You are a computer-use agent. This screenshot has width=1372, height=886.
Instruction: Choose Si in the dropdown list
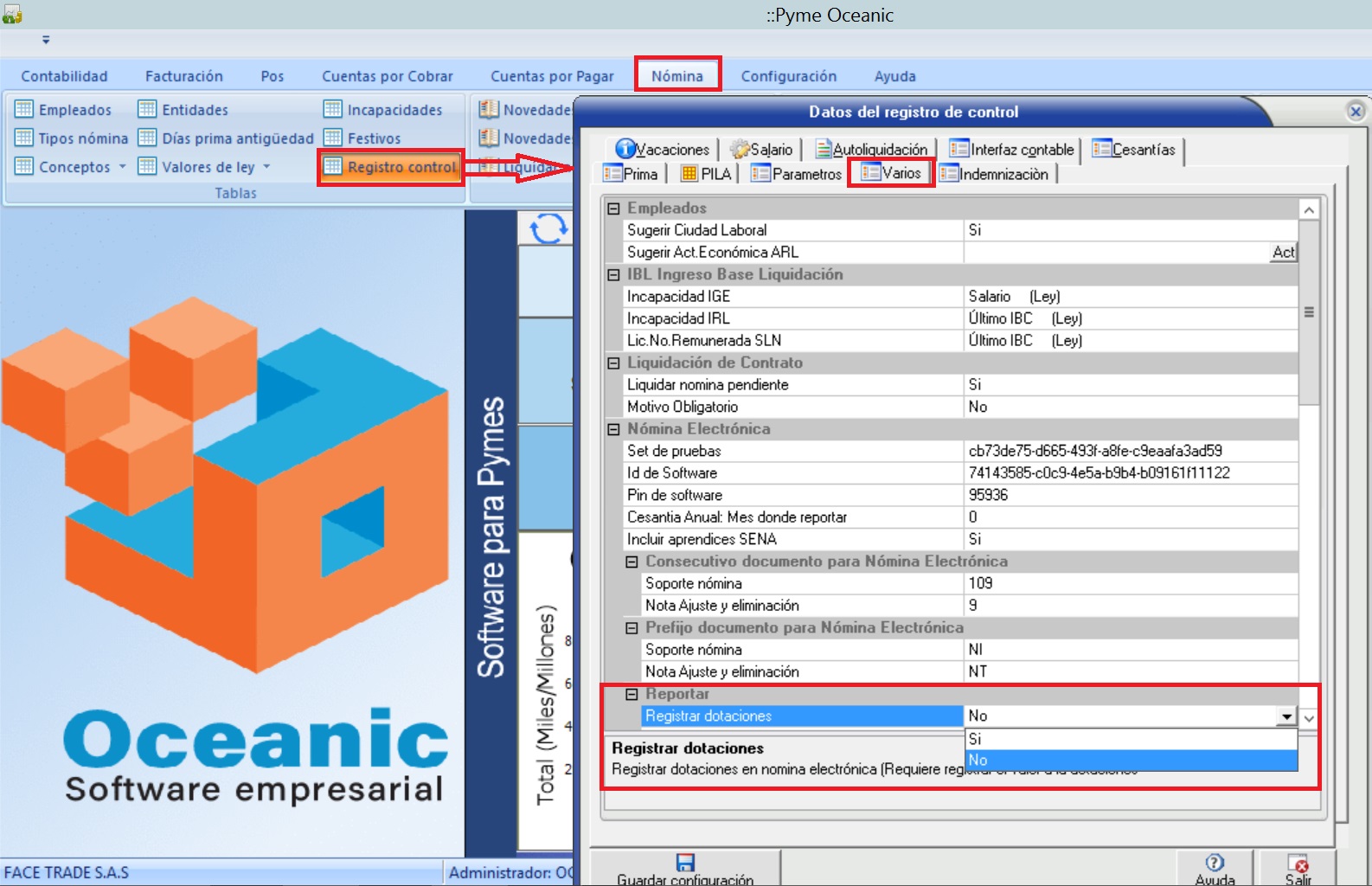(1131, 739)
